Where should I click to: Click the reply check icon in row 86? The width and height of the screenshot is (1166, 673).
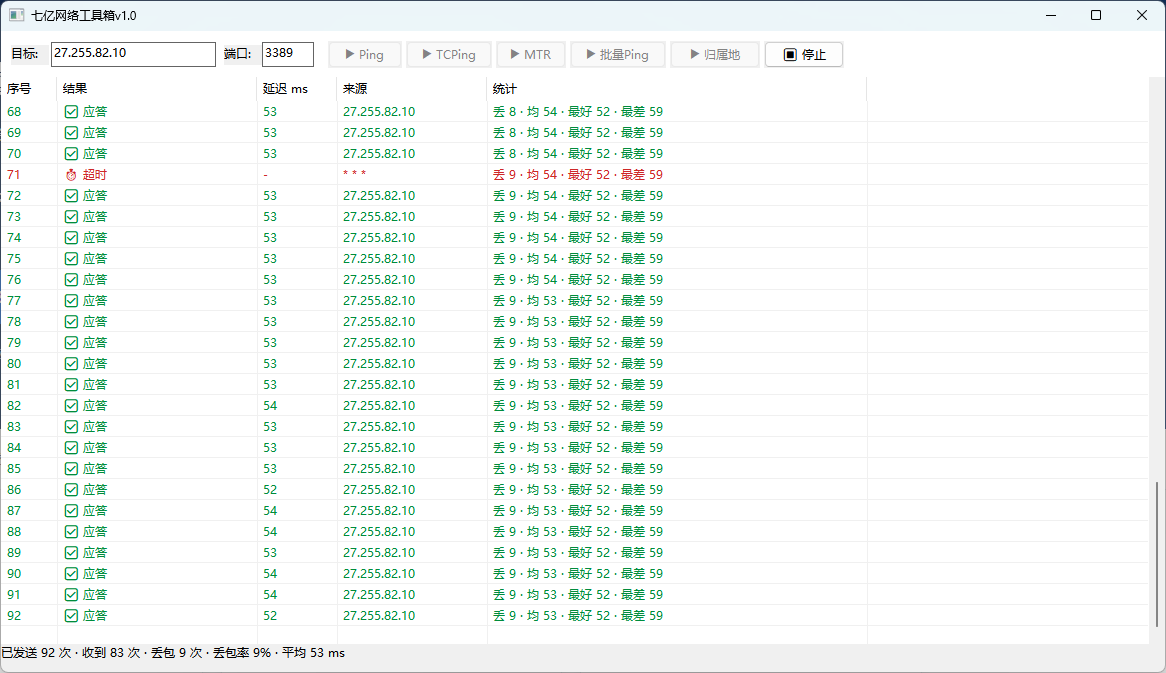(71, 490)
